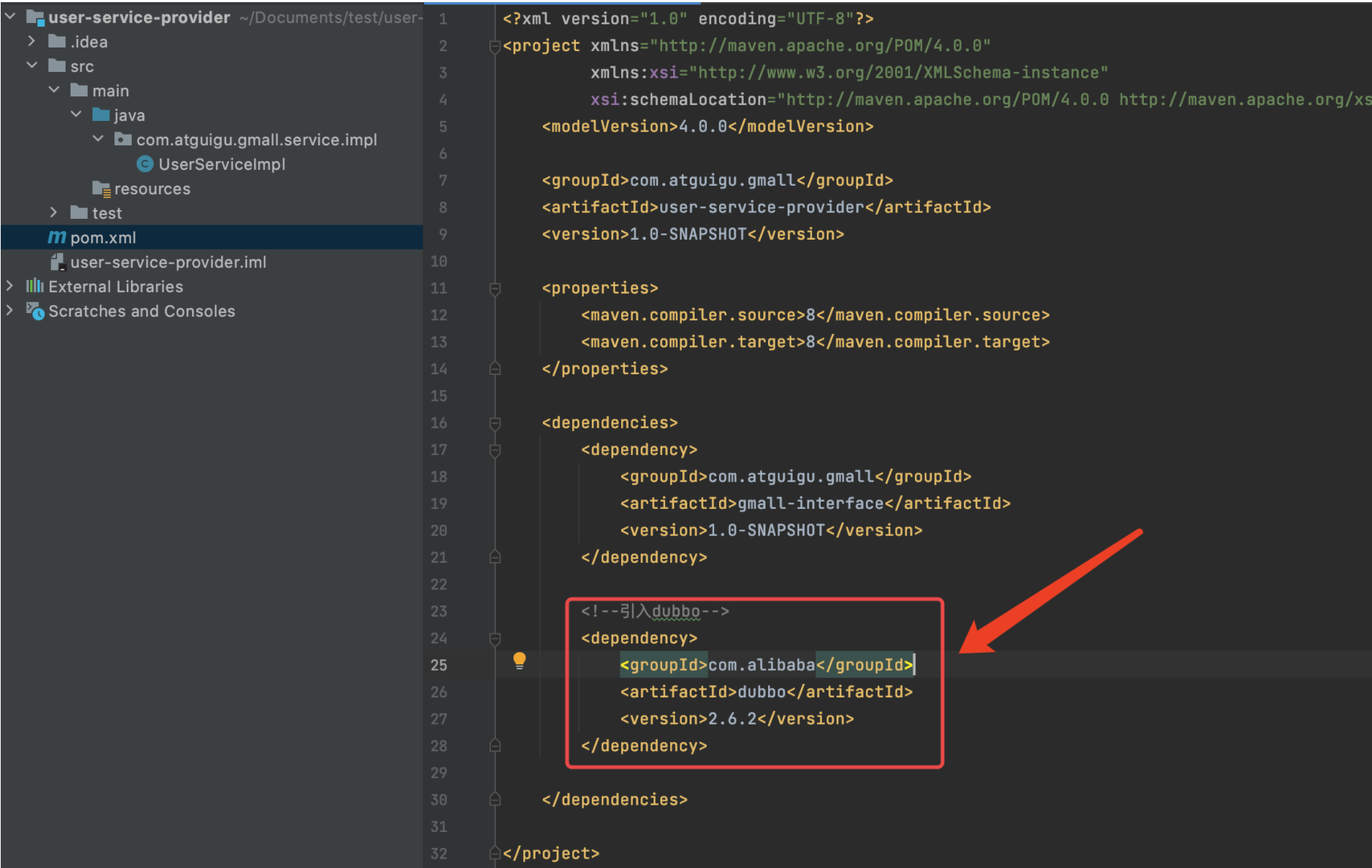Click the UserServiceImpl class icon
Image resolution: width=1372 pixels, height=868 pixels.
145,164
